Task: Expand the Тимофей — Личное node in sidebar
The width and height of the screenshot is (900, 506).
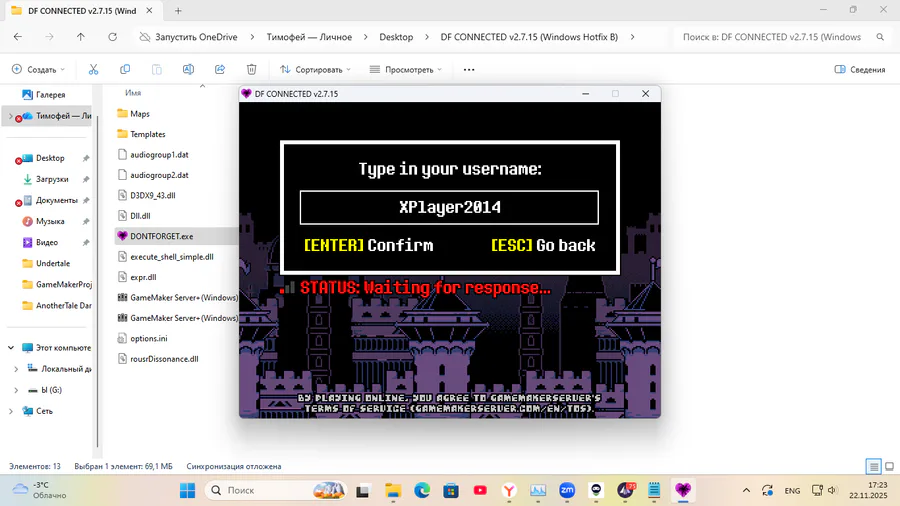Action: tap(10, 116)
